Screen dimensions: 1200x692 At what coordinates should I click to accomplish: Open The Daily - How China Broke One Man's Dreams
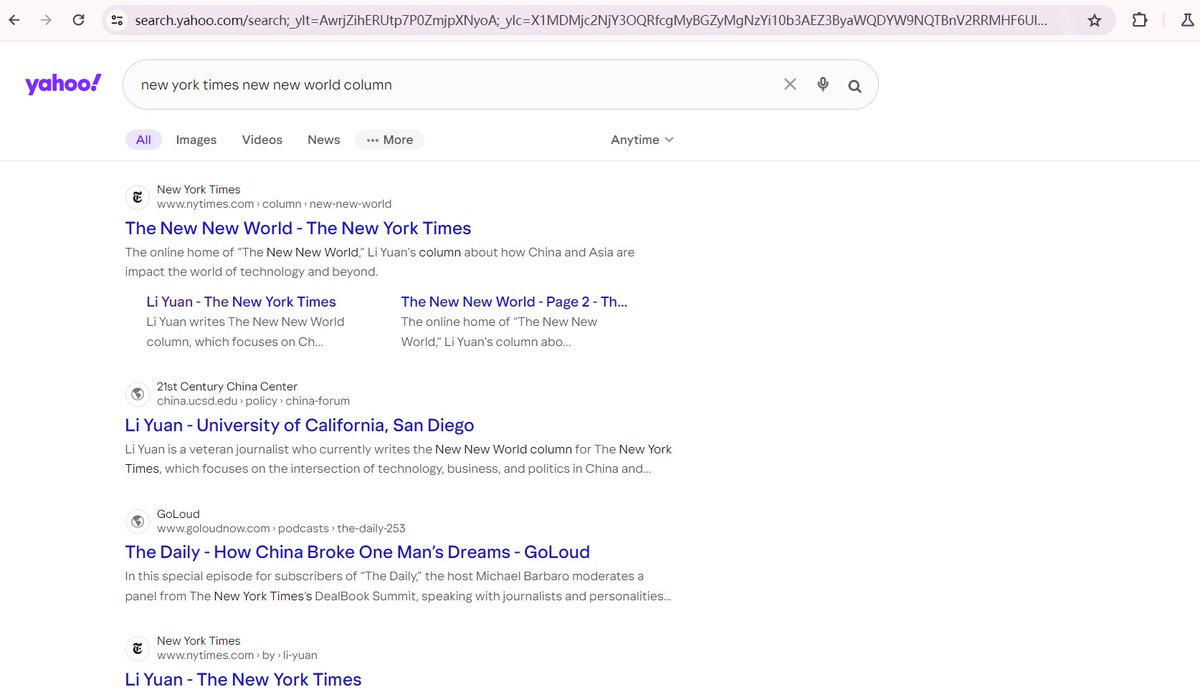(x=357, y=552)
